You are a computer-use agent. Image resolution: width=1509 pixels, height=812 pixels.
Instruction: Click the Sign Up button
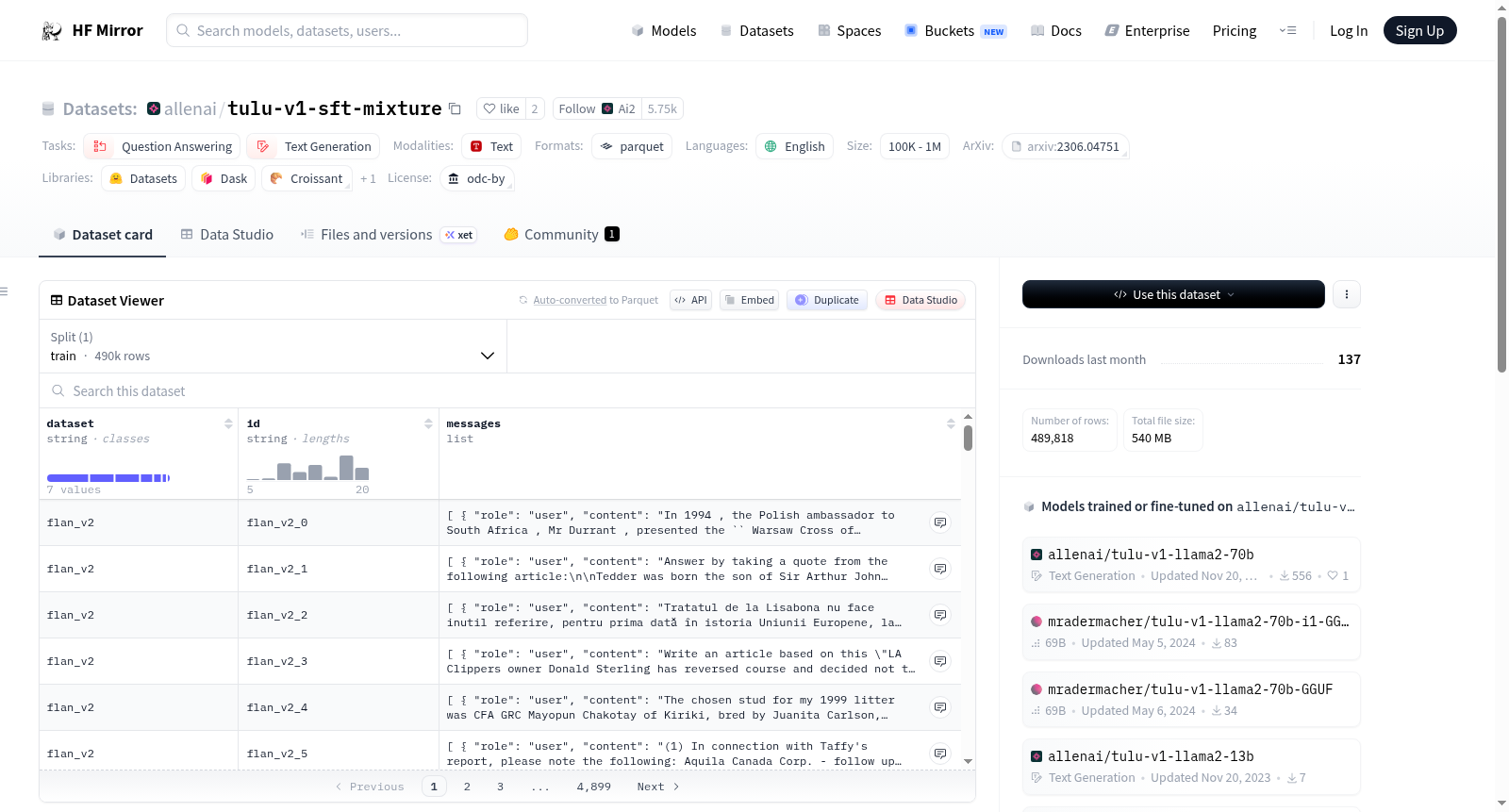1419,31
